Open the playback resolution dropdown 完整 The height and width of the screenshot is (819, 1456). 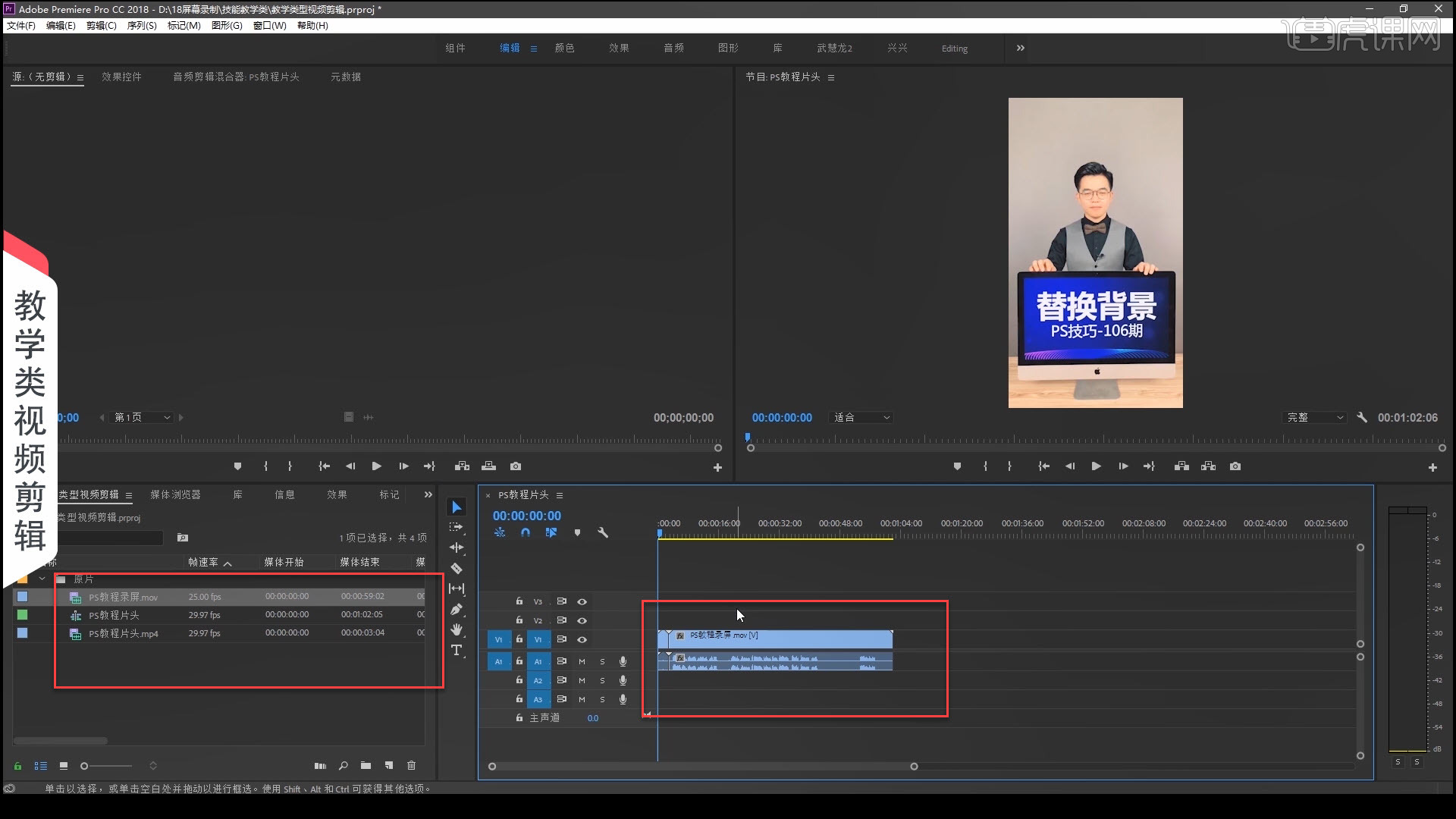(x=1316, y=417)
